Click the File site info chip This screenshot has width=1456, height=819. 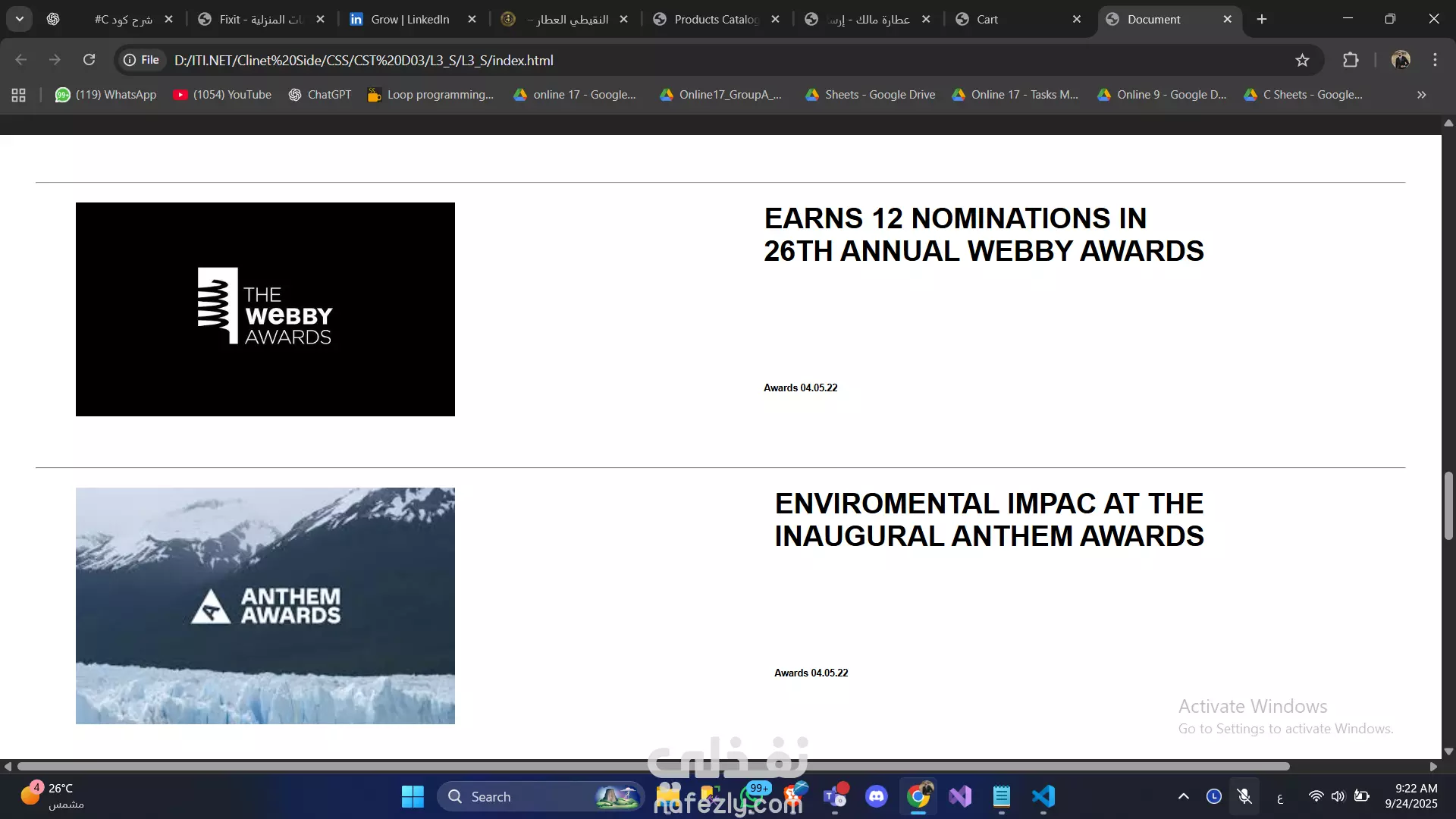point(142,60)
